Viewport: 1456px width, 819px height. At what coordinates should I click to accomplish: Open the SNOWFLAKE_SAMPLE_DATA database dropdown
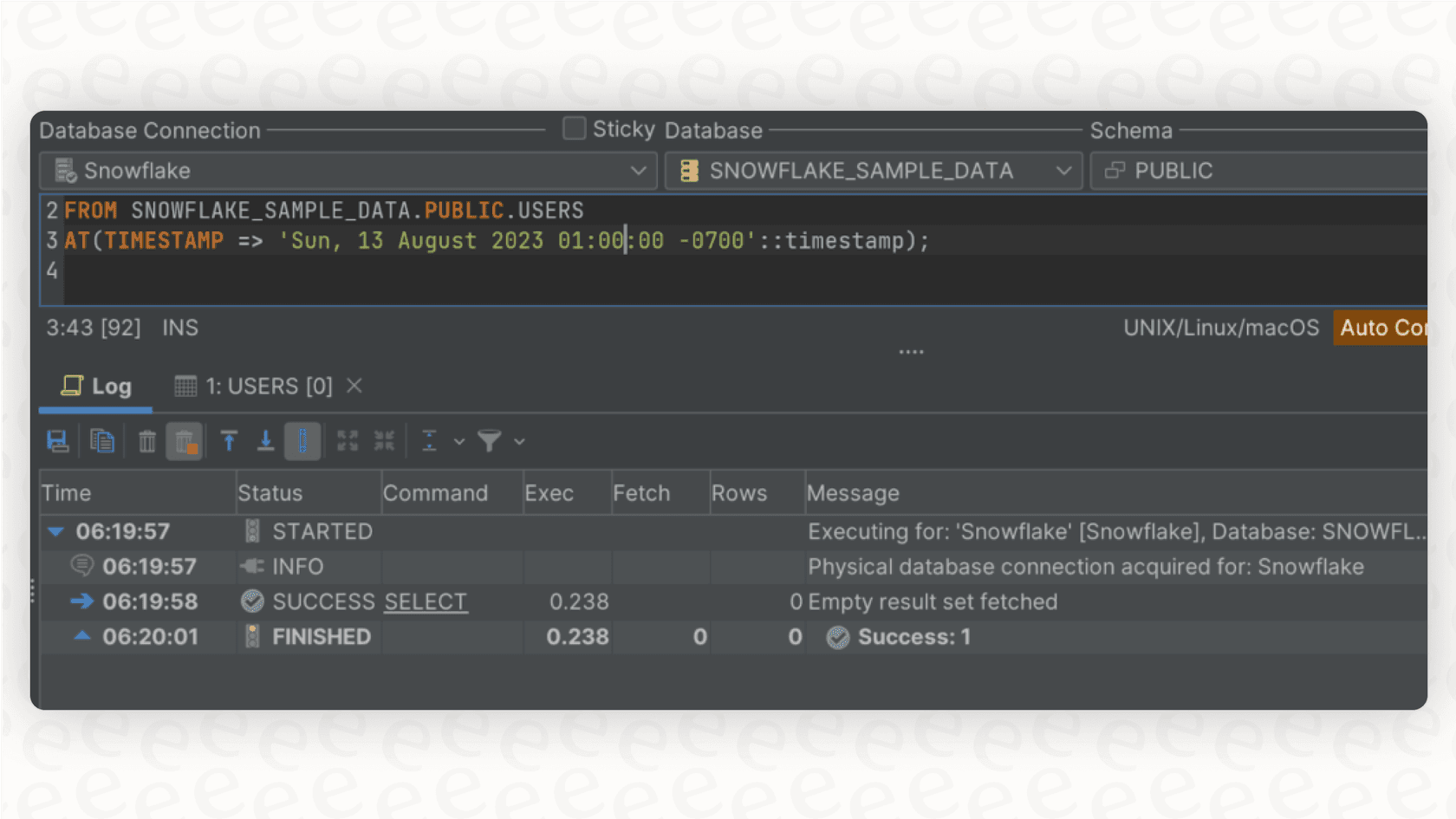click(x=1064, y=170)
